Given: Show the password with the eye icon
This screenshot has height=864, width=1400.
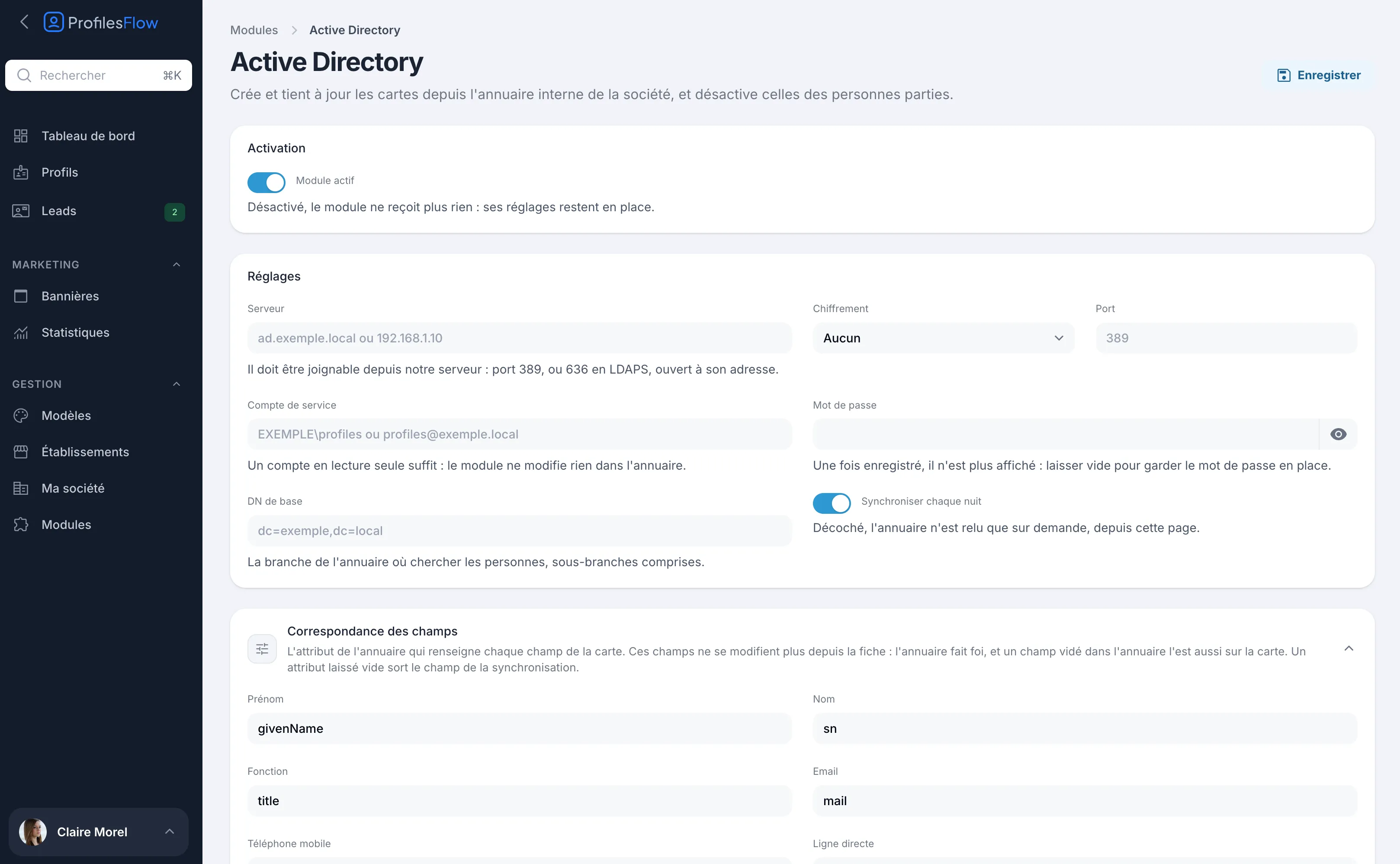Looking at the screenshot, I should (x=1338, y=434).
